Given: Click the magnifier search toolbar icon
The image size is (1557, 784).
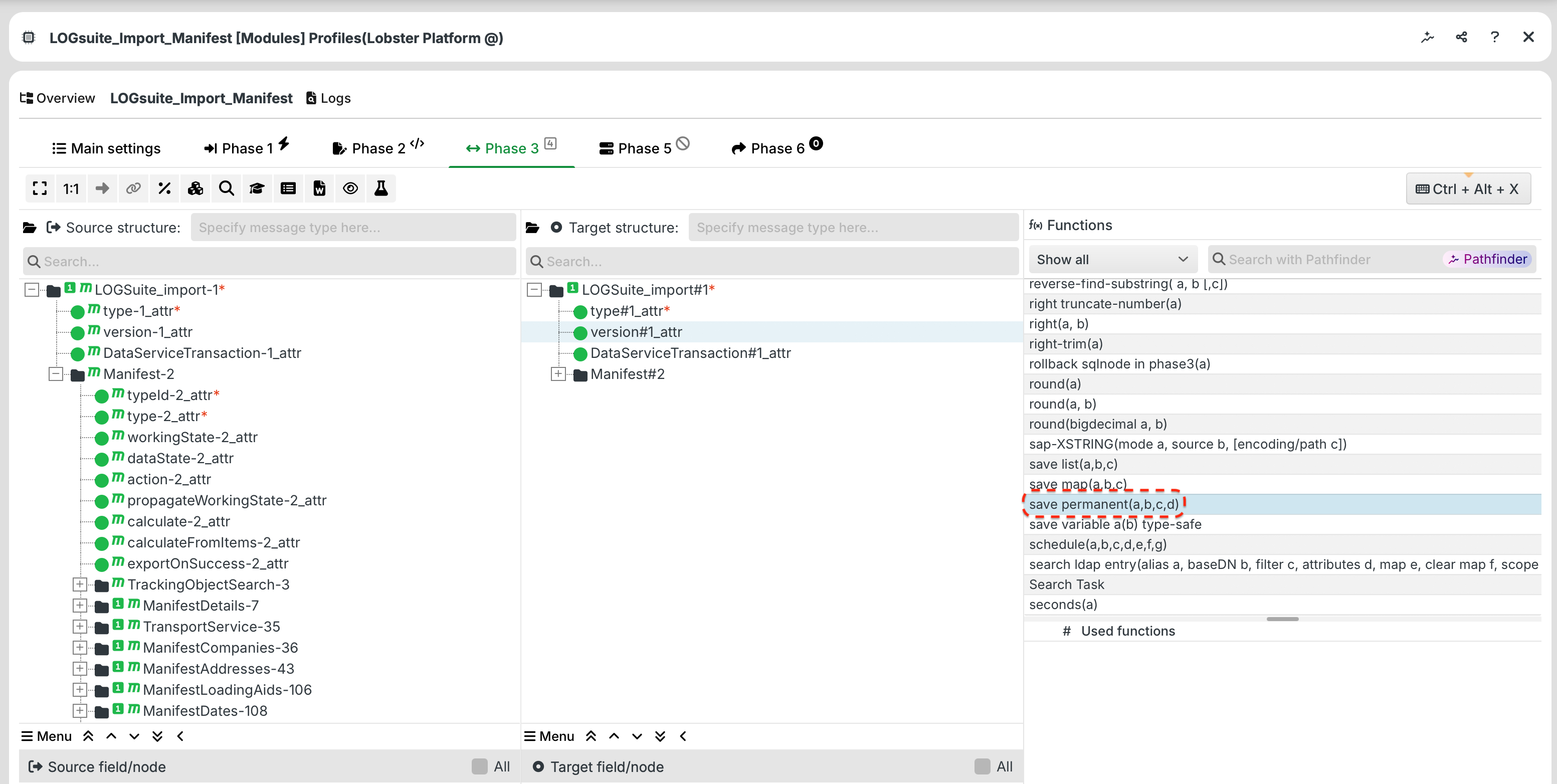Looking at the screenshot, I should [226, 188].
